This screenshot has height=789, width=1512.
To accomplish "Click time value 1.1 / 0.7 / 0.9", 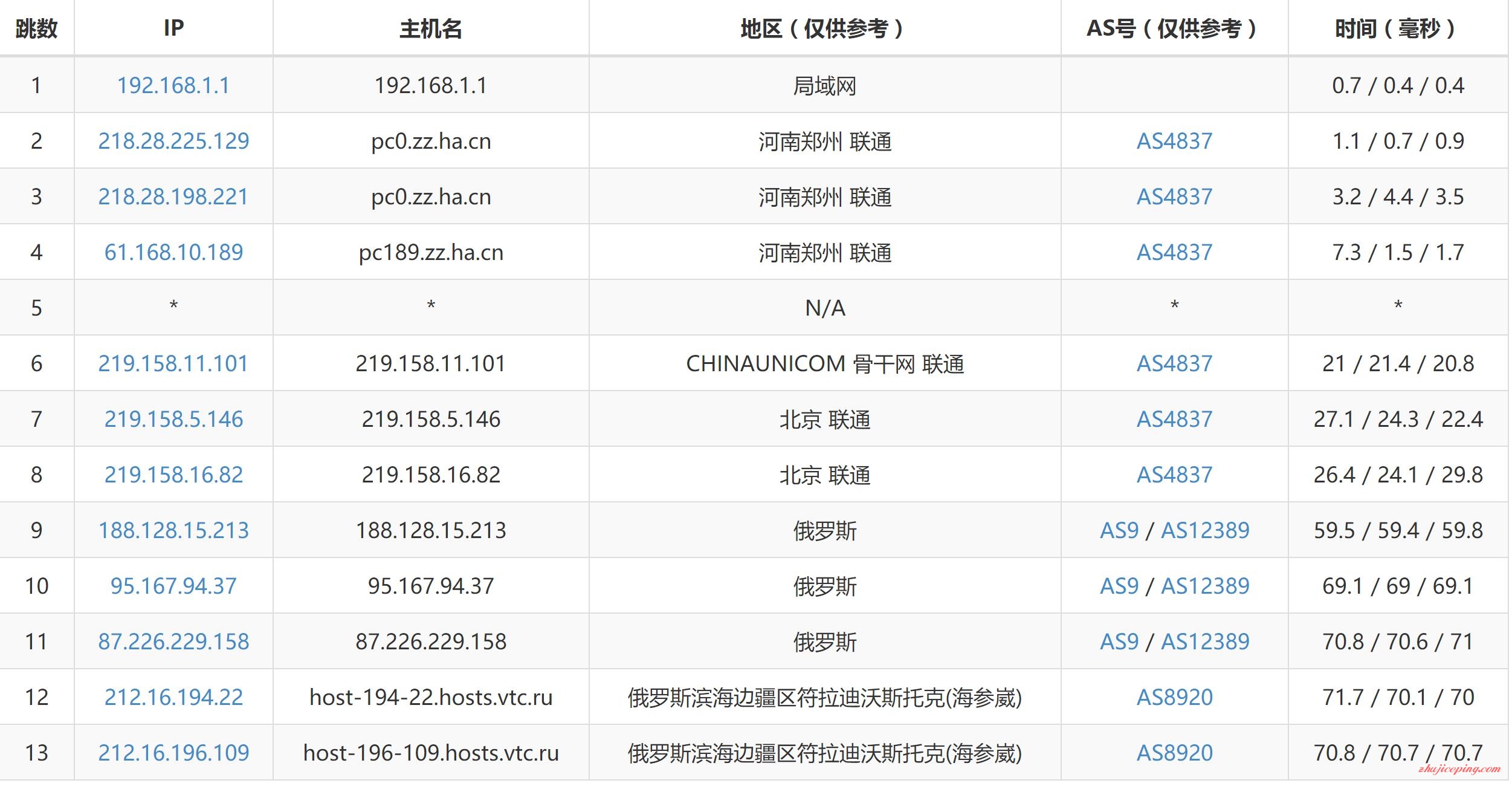I will [x=1398, y=141].
